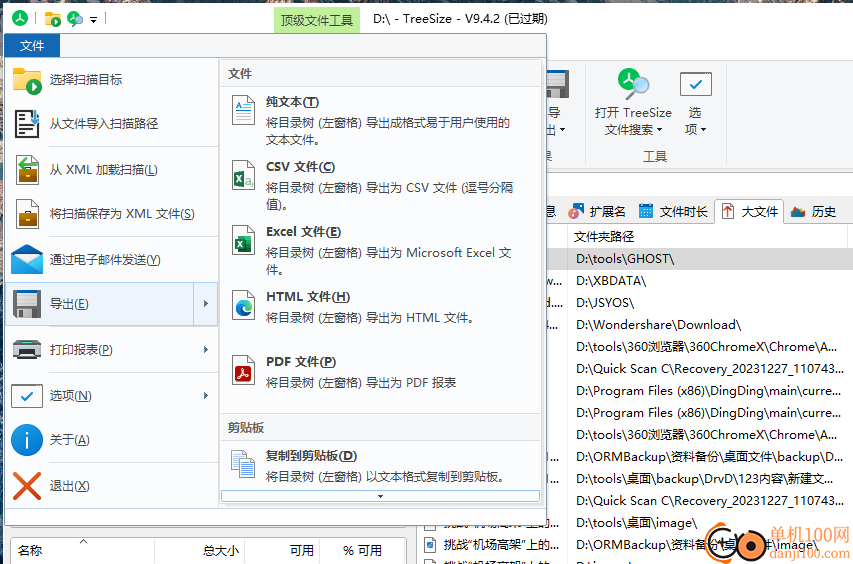Open the 打开 TreeSize 文件搜索 dropdown
This screenshot has width=853, height=564.
633,121
